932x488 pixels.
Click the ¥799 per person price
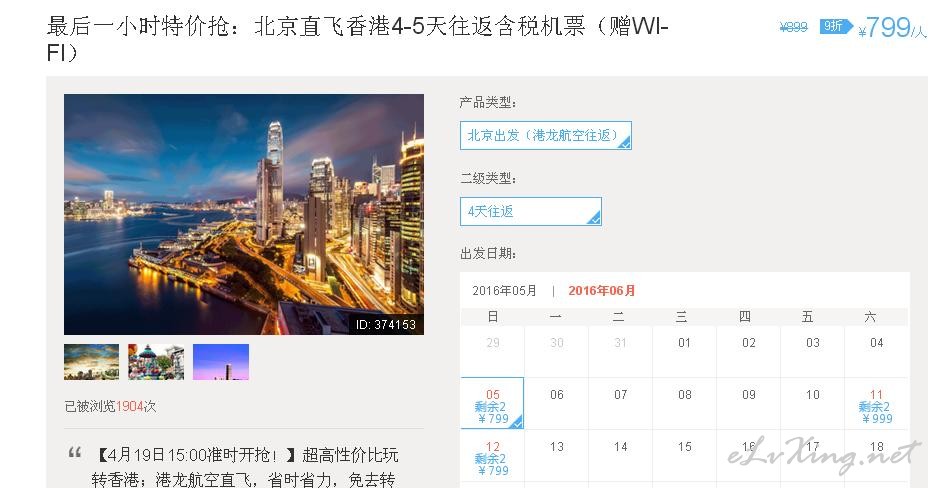pyautogui.click(x=892, y=27)
